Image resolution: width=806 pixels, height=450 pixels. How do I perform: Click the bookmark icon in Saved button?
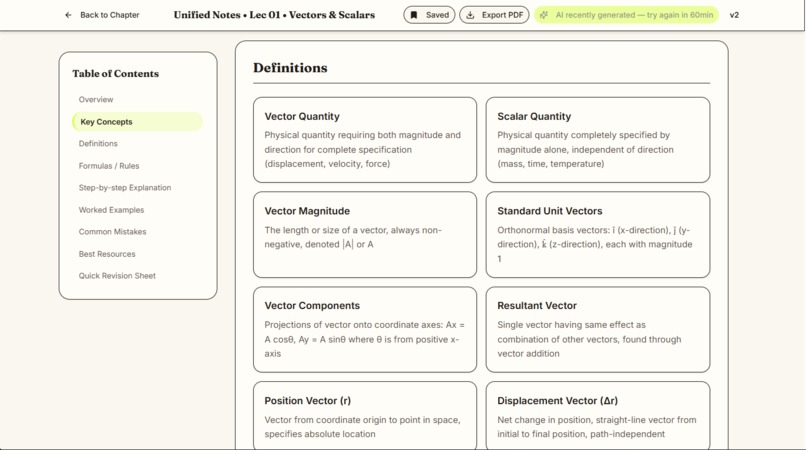point(414,15)
